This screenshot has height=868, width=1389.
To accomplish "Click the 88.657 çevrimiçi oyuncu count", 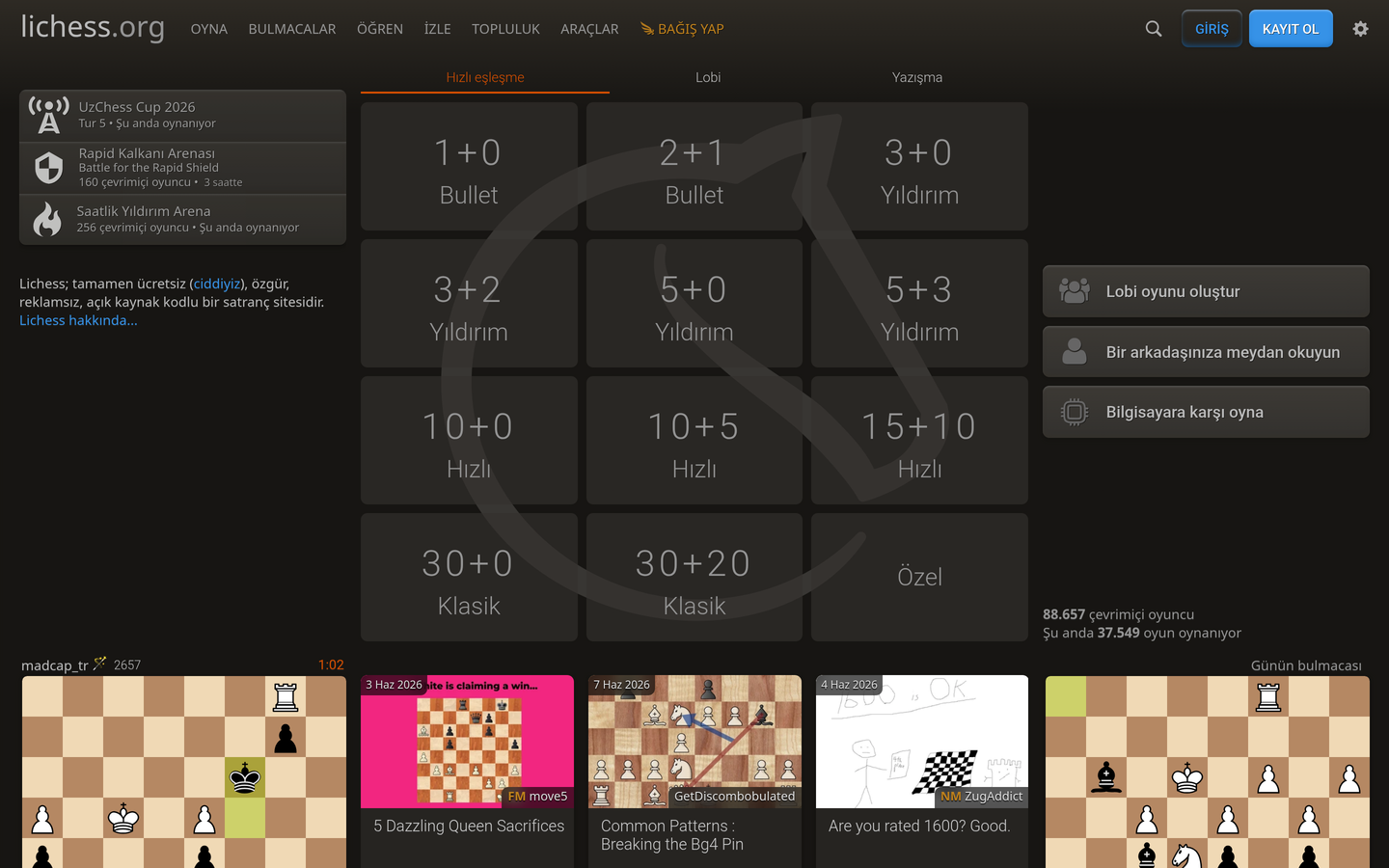I will pyautogui.click(x=1118, y=614).
